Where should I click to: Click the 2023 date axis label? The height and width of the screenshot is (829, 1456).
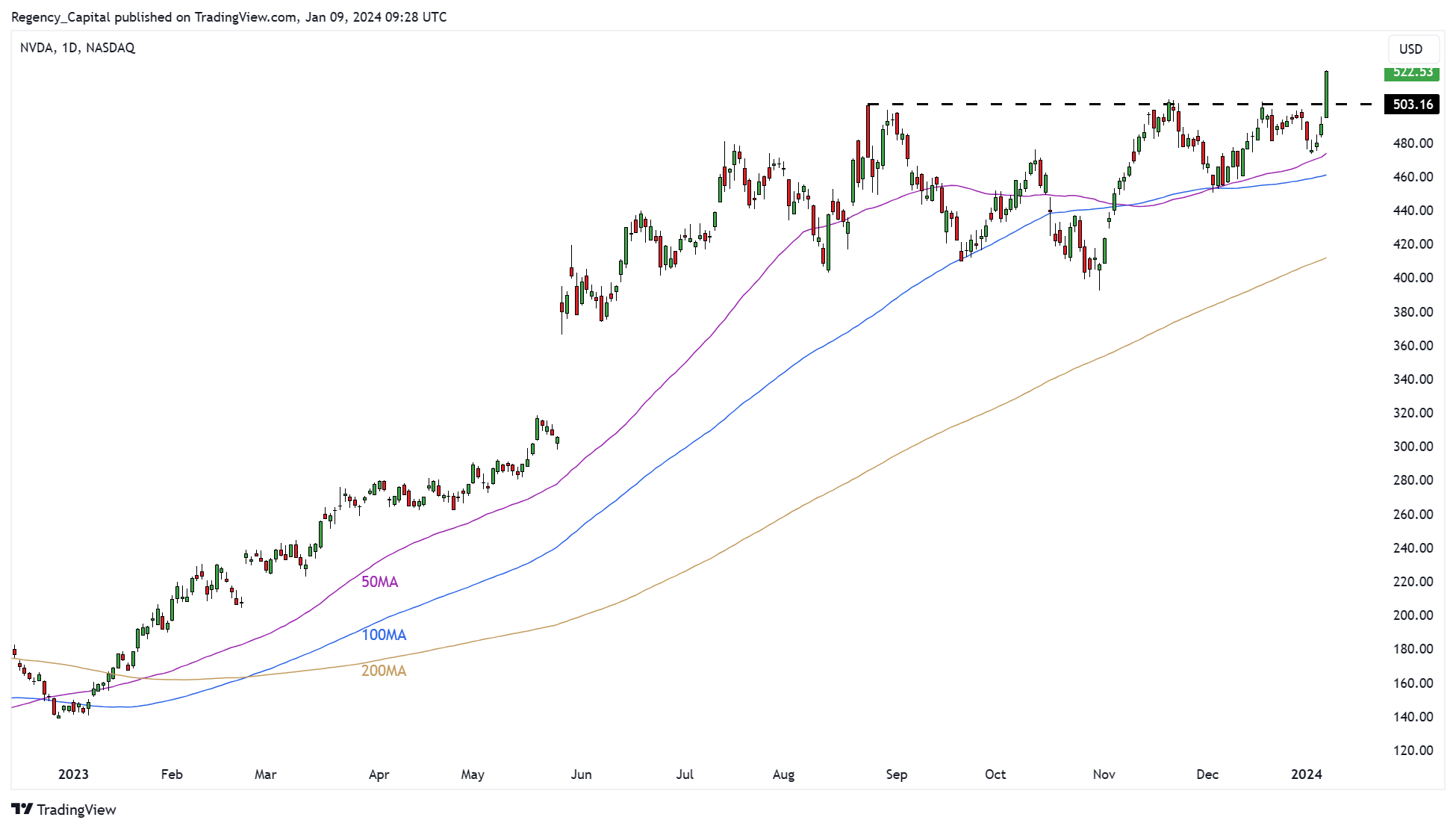(x=73, y=774)
